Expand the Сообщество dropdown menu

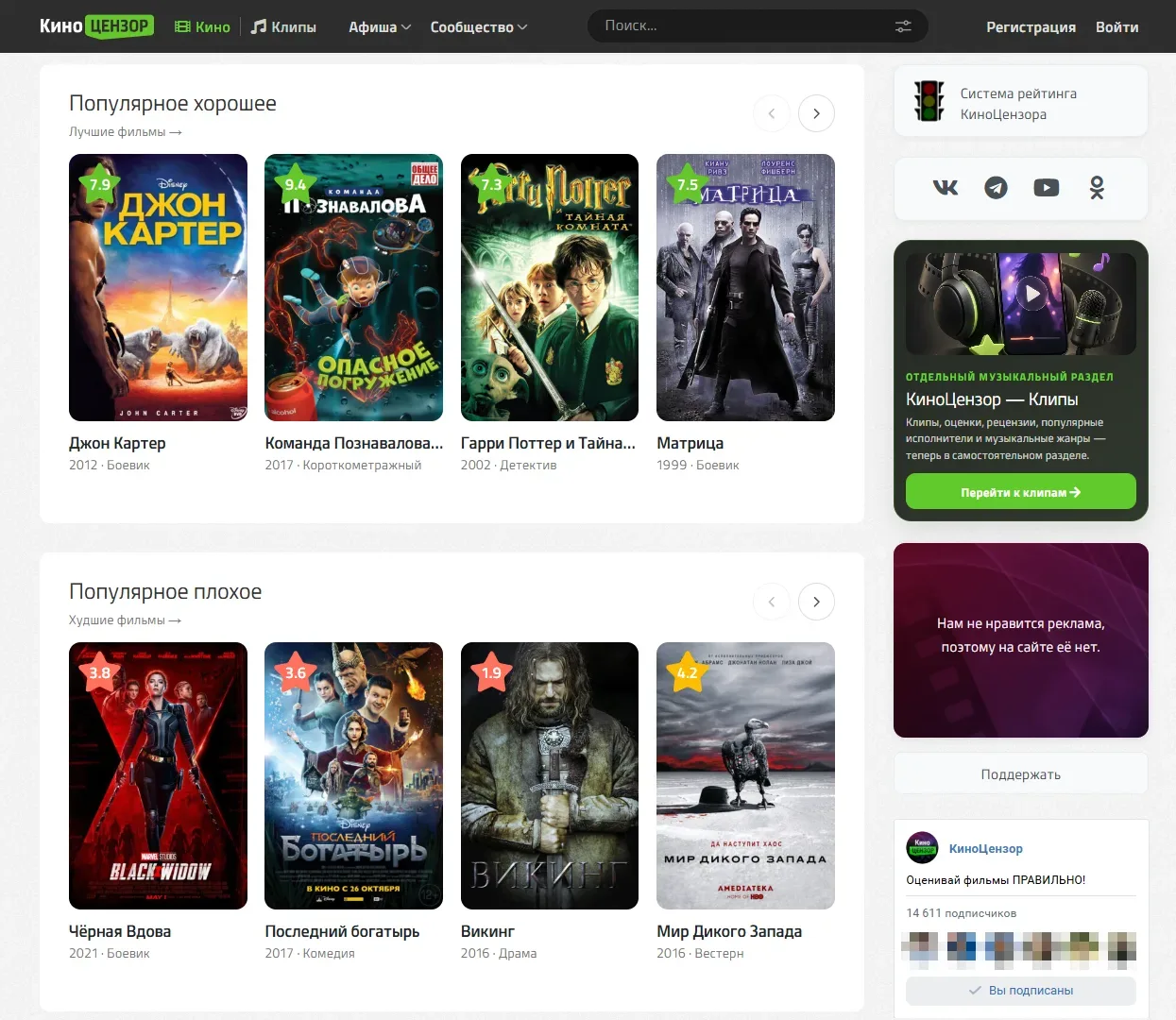pos(479,26)
